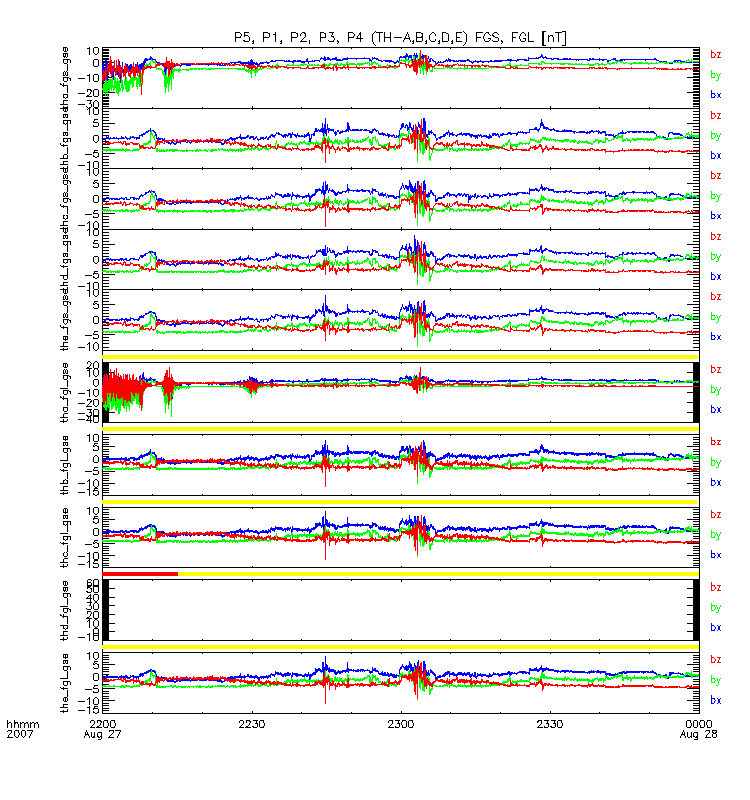Viewport: 750px width, 800px height.
Task: Click the Aug 28 date label
Action: (698, 735)
